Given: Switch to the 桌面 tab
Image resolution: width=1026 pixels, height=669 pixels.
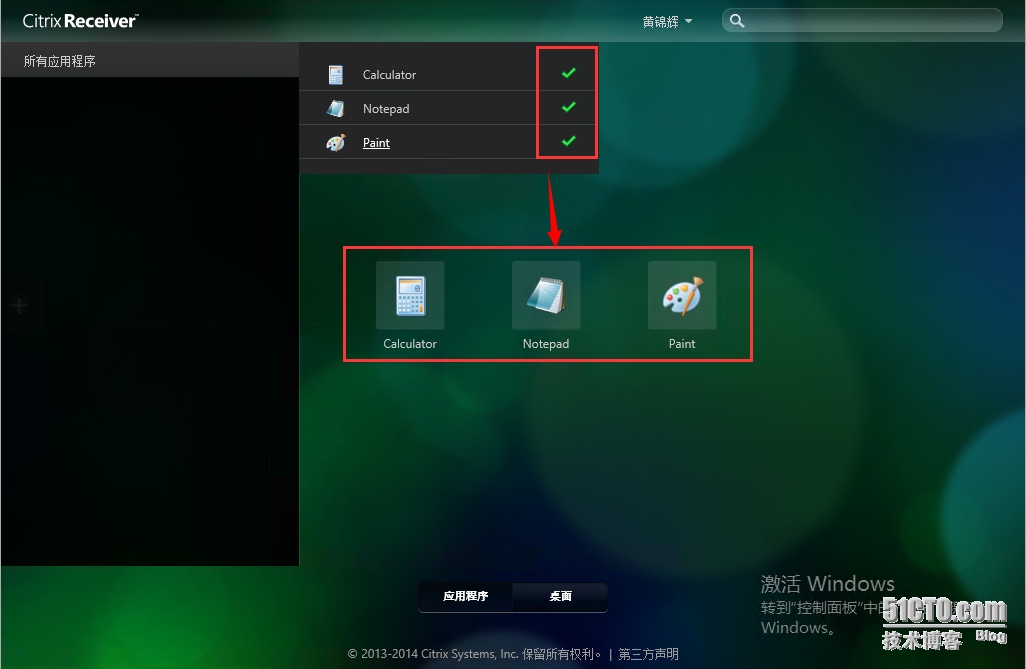Looking at the screenshot, I should (x=560, y=596).
